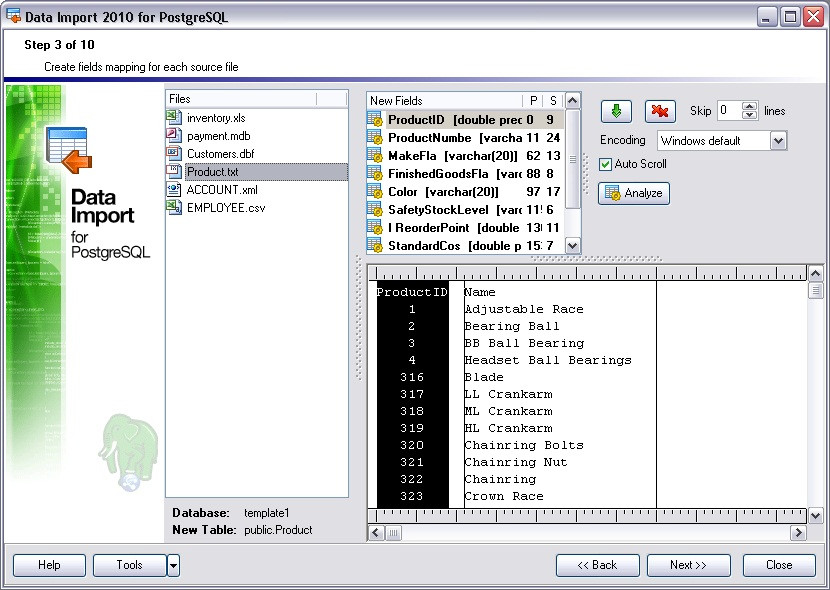Open the Encoding dropdown

[778, 141]
